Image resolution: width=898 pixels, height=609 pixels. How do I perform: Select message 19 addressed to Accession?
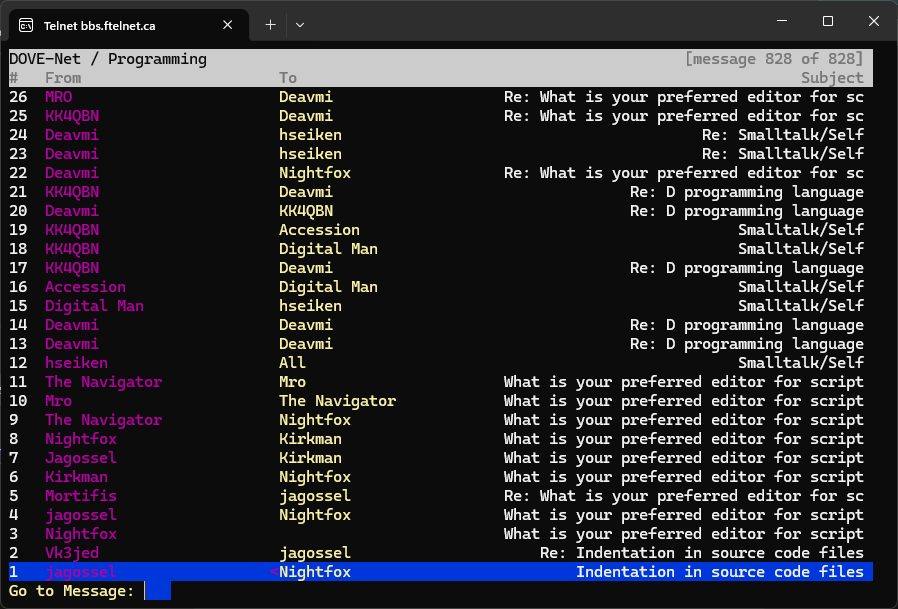click(x=440, y=230)
